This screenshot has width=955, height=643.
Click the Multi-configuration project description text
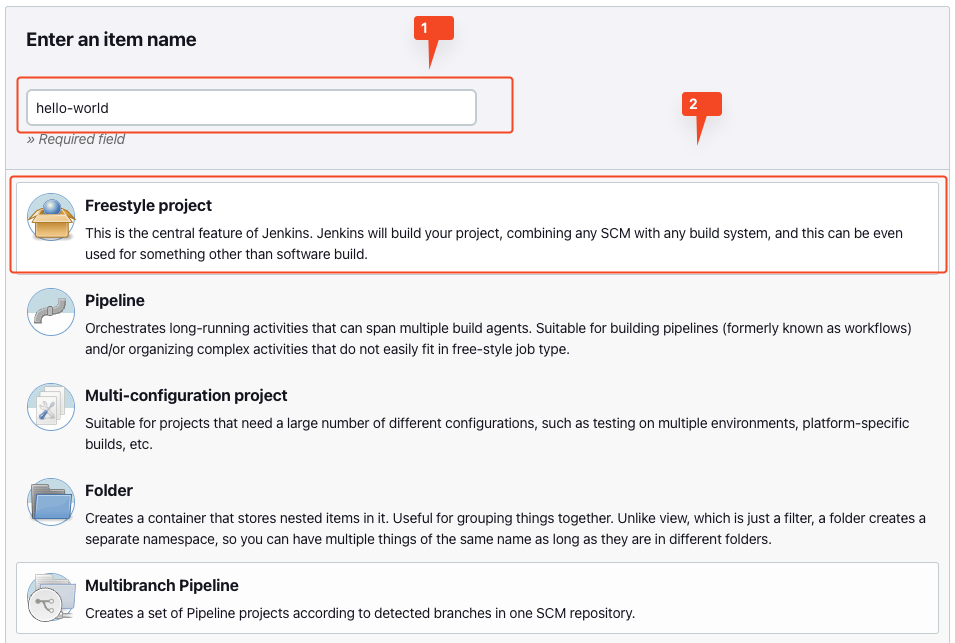(x=497, y=434)
